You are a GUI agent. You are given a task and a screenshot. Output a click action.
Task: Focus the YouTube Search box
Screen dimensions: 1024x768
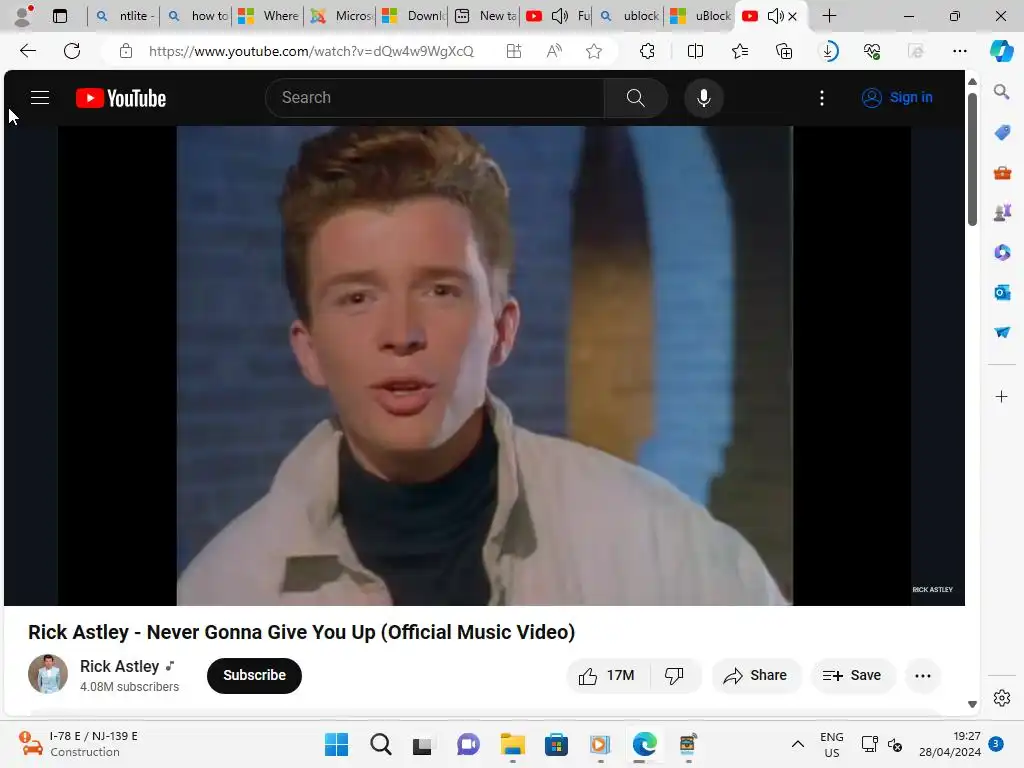click(x=435, y=98)
